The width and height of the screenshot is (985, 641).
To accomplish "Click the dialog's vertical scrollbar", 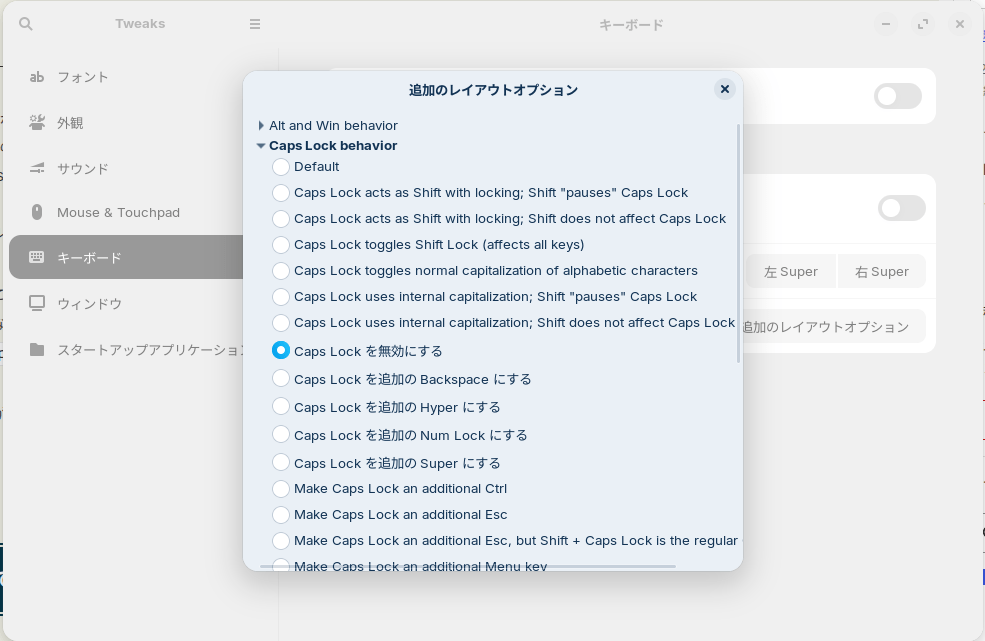I will pyautogui.click(x=738, y=243).
